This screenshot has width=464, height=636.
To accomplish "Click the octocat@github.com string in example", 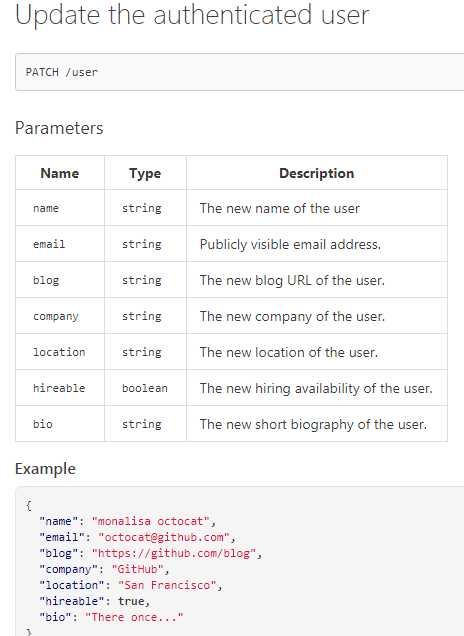I will pyautogui.click(x=164, y=537).
